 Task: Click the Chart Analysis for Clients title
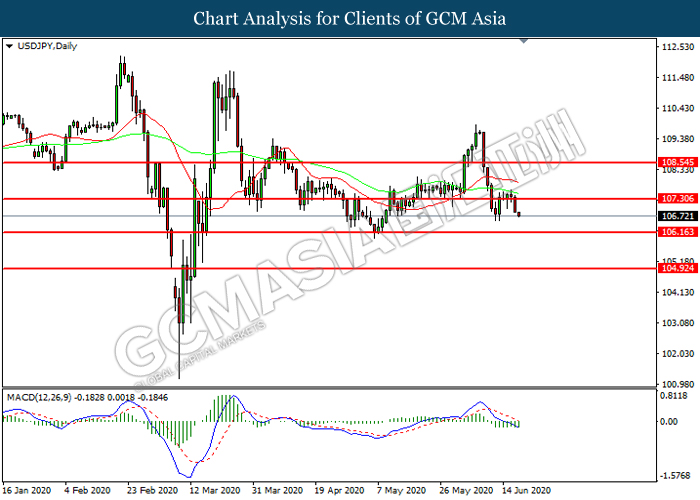pos(350,19)
